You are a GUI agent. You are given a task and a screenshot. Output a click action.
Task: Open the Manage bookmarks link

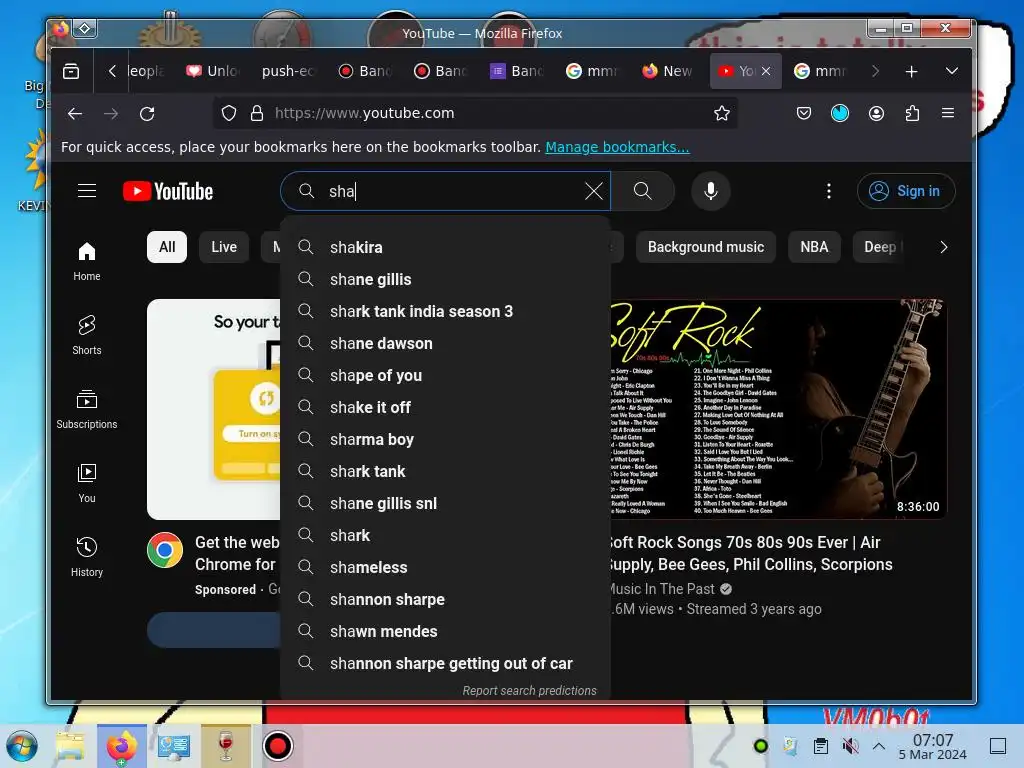tap(617, 147)
